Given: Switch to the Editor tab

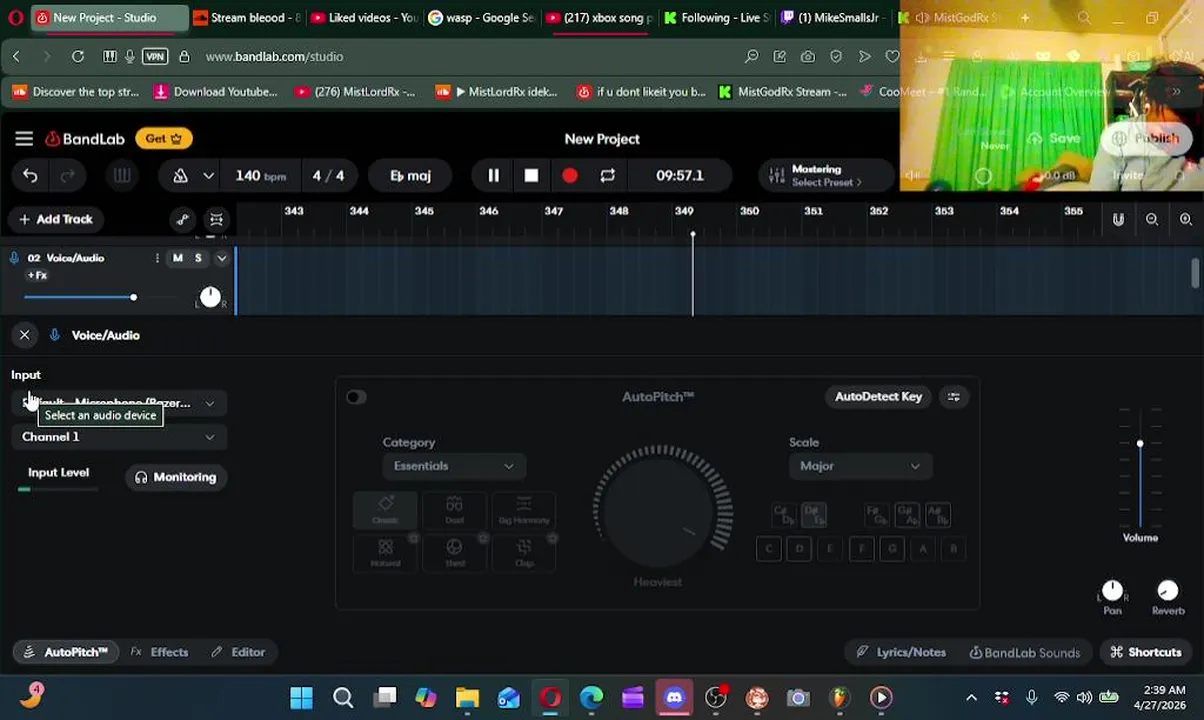Looking at the screenshot, I should (x=238, y=652).
